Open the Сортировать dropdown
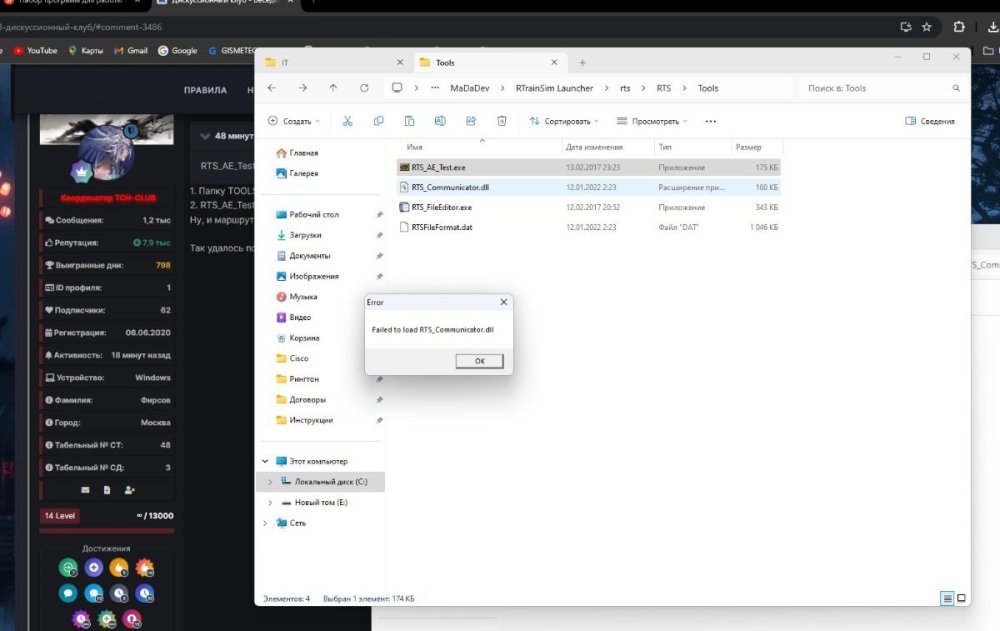Image resolution: width=1000 pixels, height=631 pixels. (x=564, y=121)
